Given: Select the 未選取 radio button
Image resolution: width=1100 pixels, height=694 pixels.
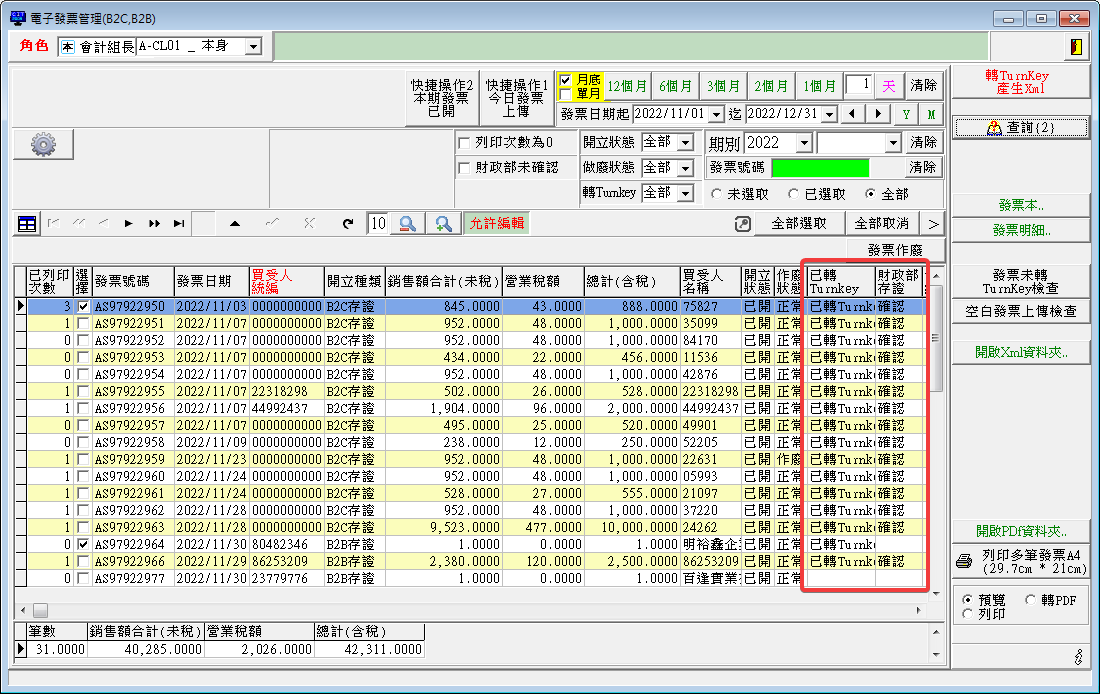Looking at the screenshot, I should (x=717, y=194).
